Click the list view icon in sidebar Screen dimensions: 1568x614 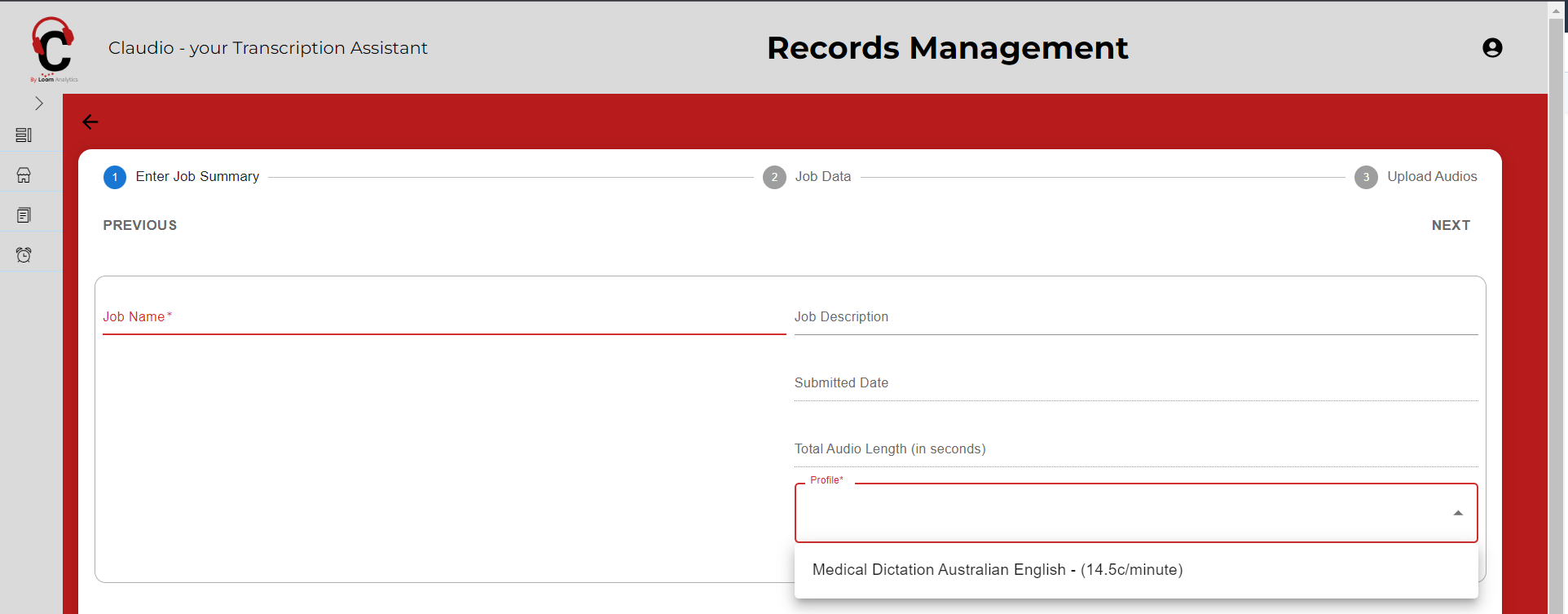pos(24,135)
